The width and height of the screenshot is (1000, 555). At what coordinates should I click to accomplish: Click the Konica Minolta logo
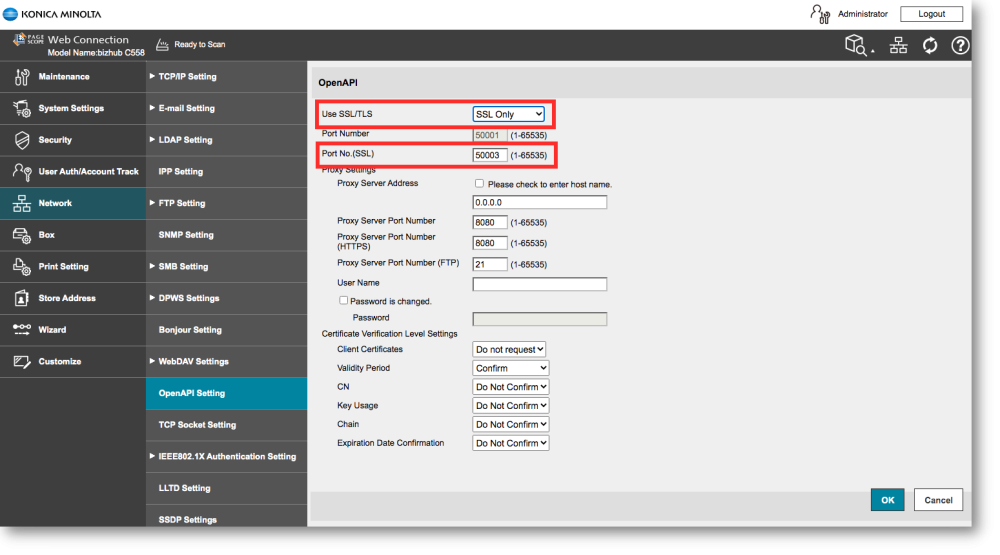pos(52,14)
